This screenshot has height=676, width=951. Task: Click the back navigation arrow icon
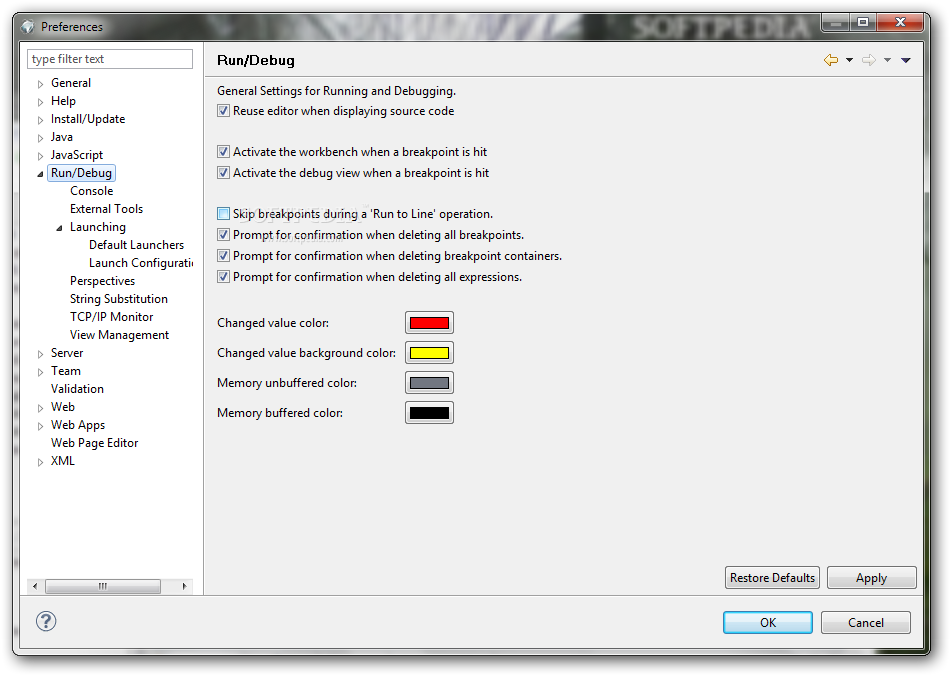[830, 60]
